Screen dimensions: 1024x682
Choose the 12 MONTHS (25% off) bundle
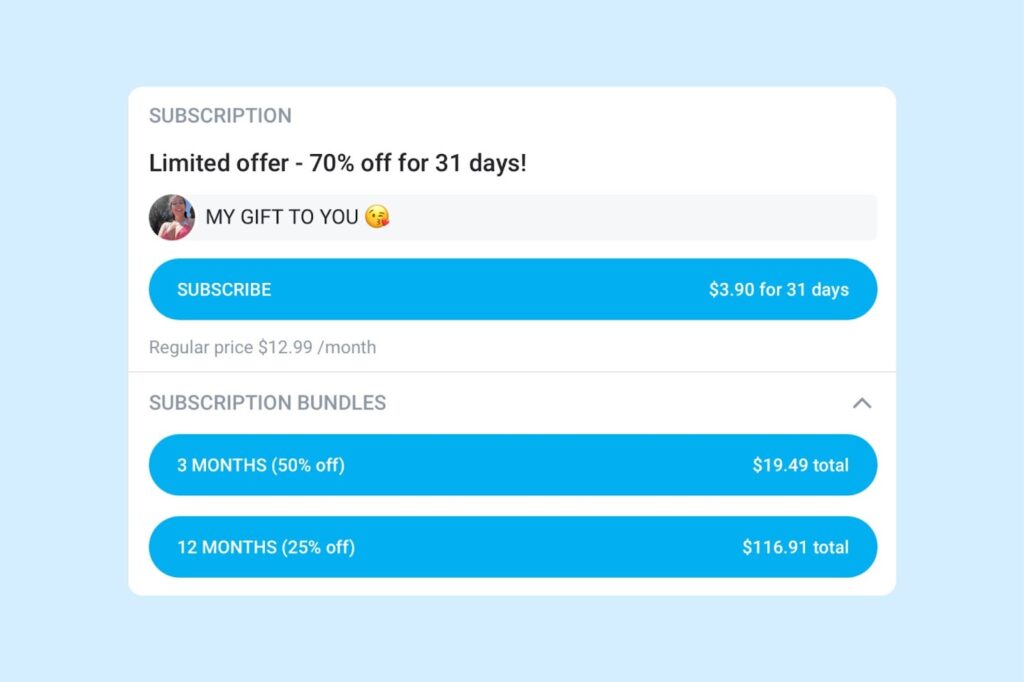click(266, 547)
